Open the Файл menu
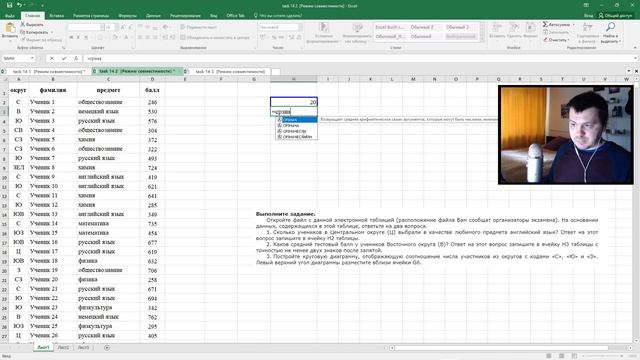640x360 pixels. tap(10, 16)
